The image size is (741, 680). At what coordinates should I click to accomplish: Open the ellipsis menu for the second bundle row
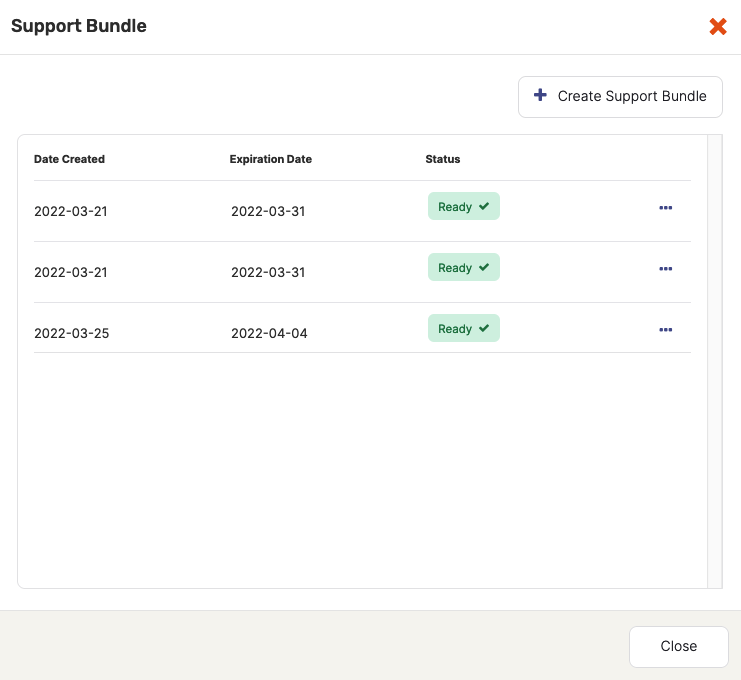coord(666,269)
